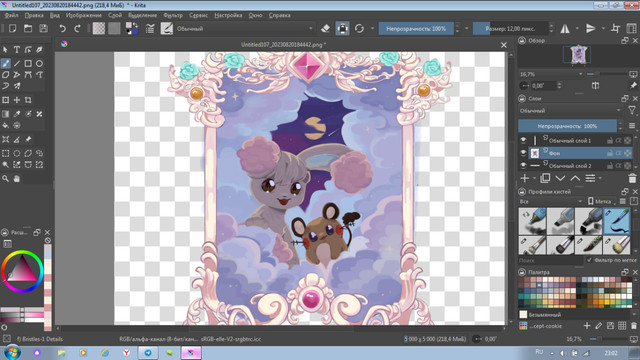Hide the 'Обычный слой 2' layer
Screen dimensions: 640x360
pos(523,166)
